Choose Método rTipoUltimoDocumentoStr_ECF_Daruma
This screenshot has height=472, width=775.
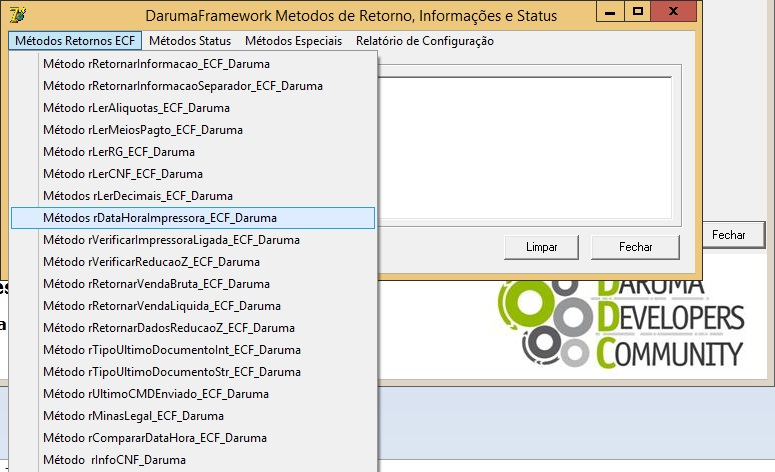(x=193, y=372)
